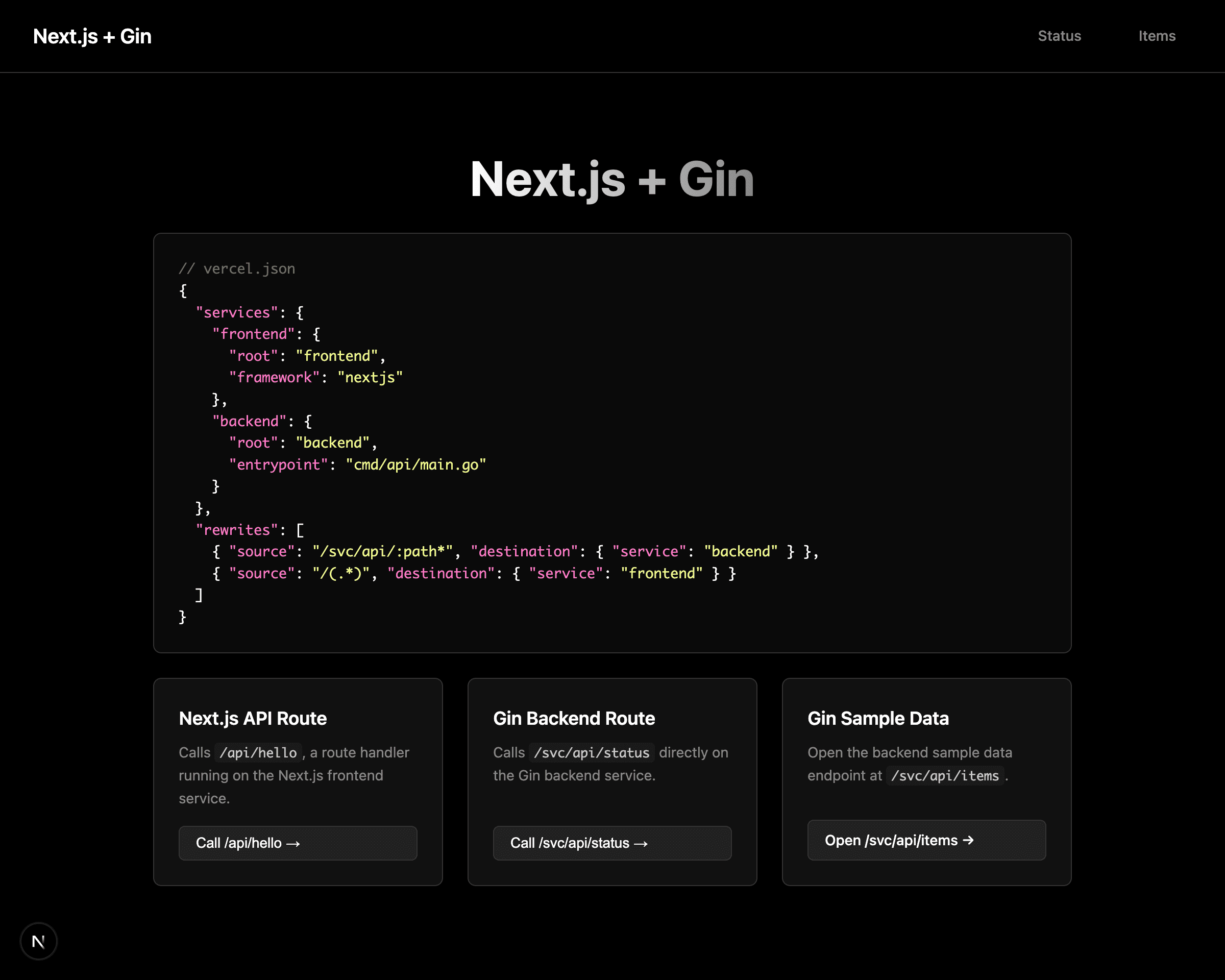Image resolution: width=1225 pixels, height=980 pixels.
Task: Click the "entrypoint" code line
Action: point(357,464)
